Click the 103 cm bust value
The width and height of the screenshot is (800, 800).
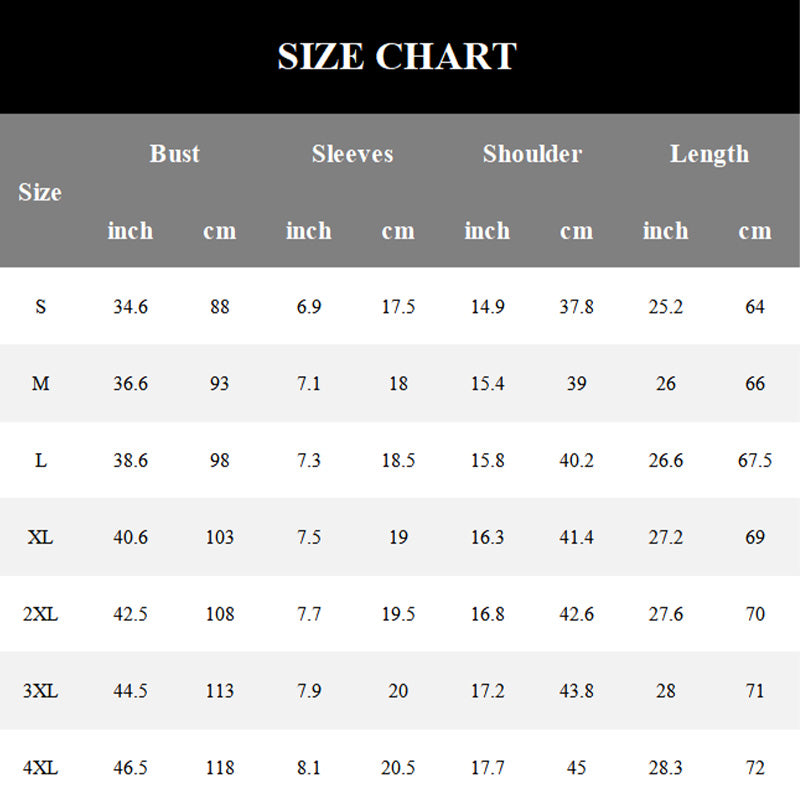tap(219, 538)
